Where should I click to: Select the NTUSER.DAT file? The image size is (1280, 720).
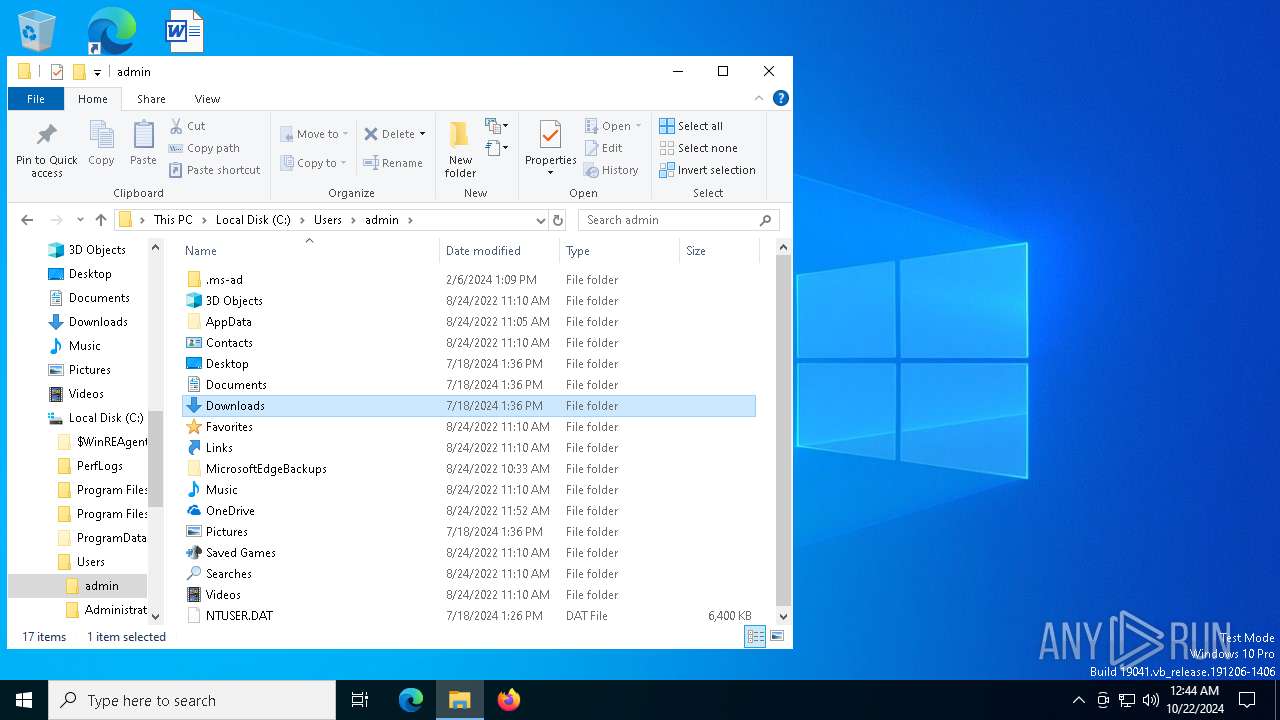(x=468, y=616)
